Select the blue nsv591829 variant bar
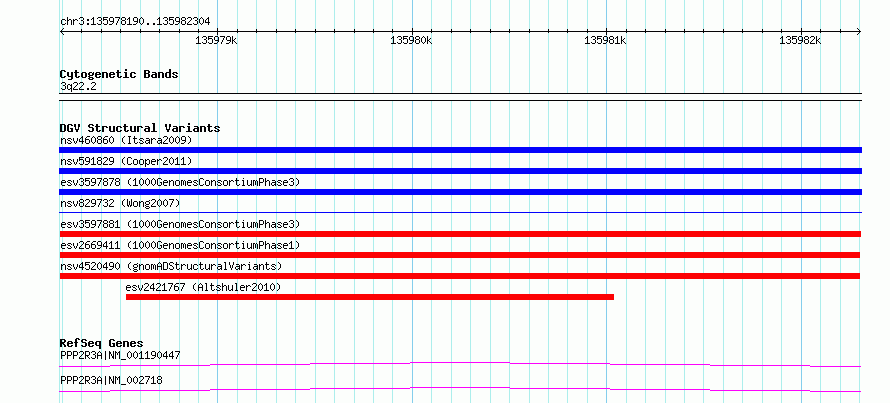The image size is (890, 403). click(x=460, y=171)
